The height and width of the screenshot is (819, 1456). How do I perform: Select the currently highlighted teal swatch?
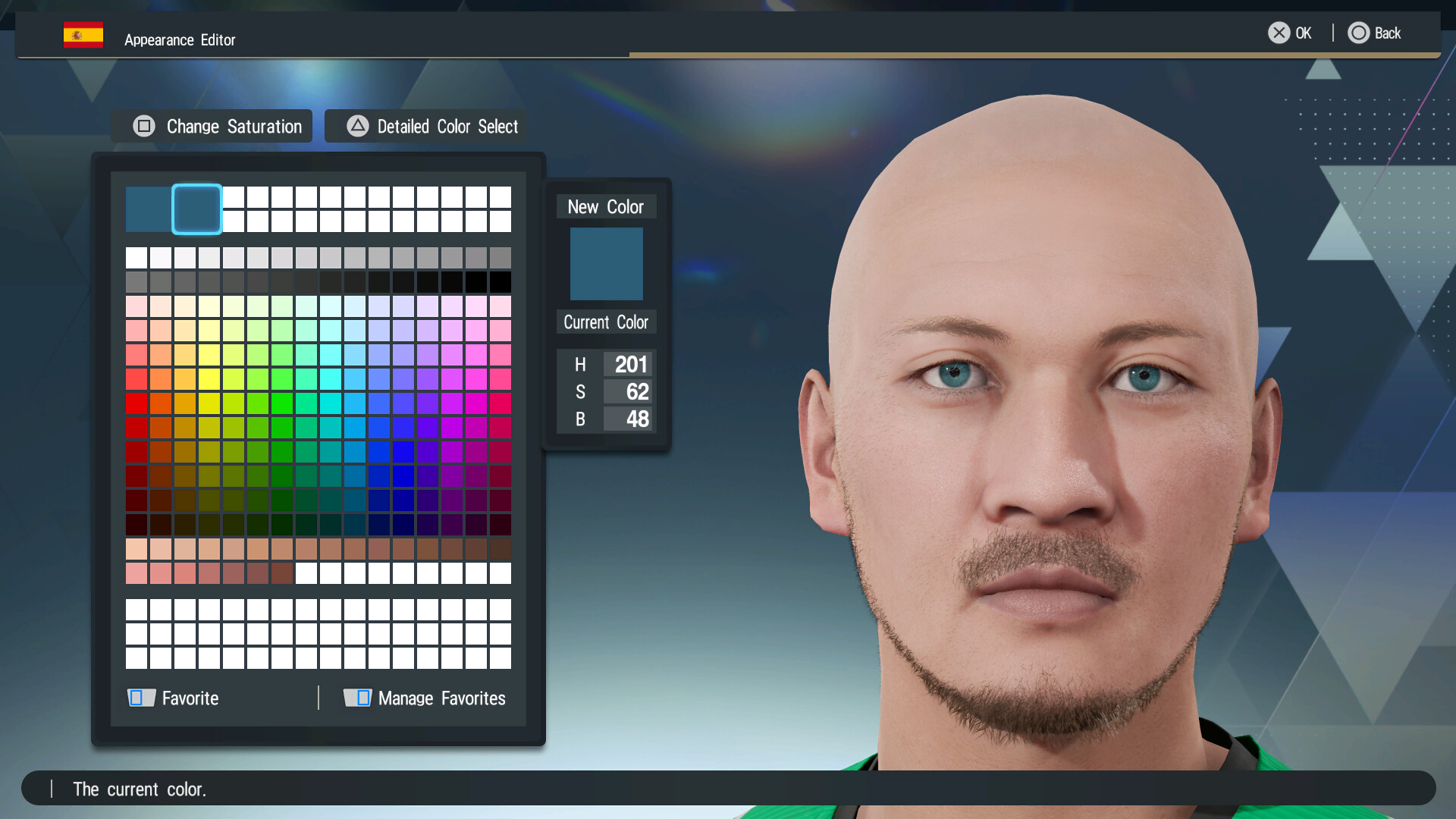tap(196, 209)
